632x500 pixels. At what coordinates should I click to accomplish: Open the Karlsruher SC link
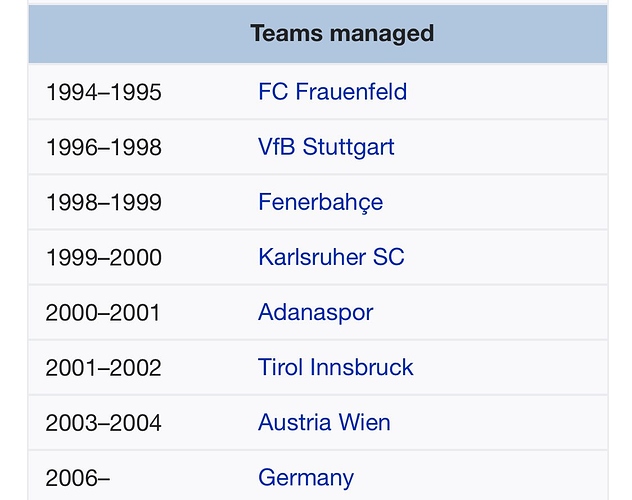click(331, 257)
